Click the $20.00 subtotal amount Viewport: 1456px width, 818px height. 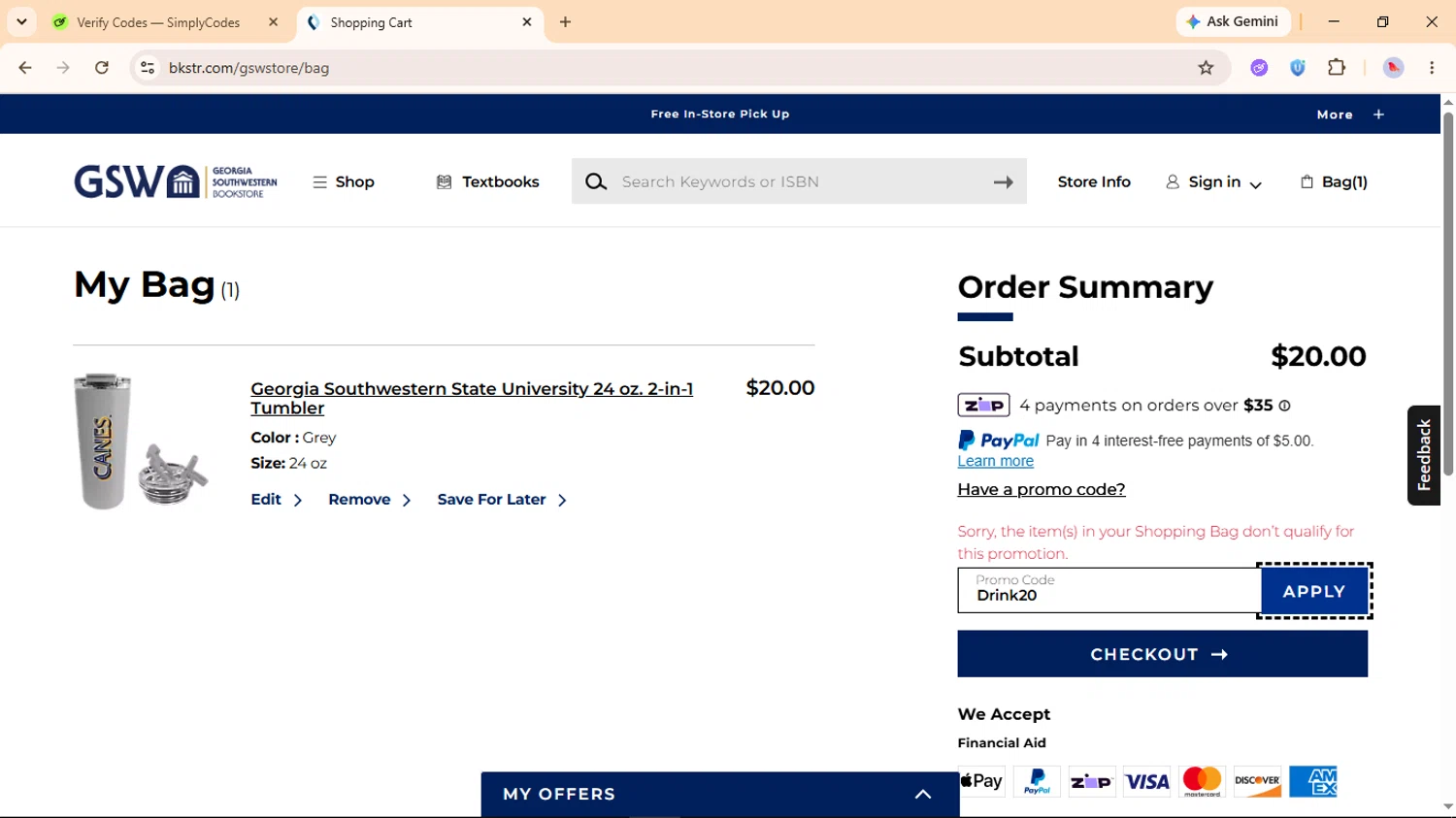click(1318, 356)
